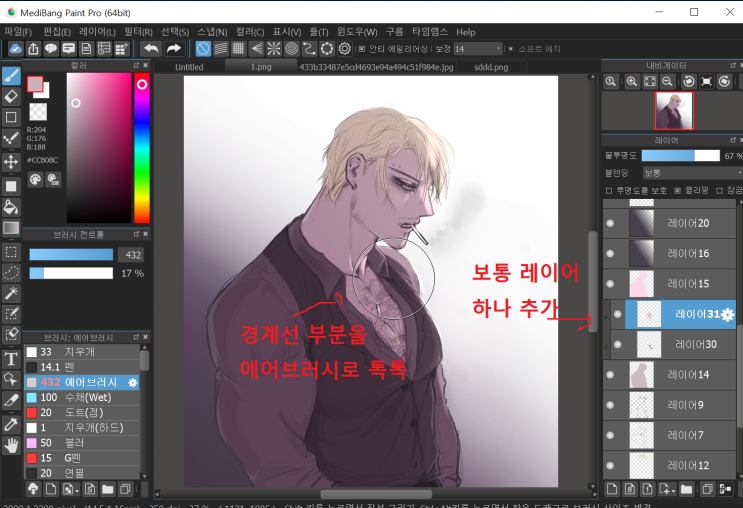Screen dimensions: 743x508
Task: Switch to the 1.png tab
Action: click(261, 67)
